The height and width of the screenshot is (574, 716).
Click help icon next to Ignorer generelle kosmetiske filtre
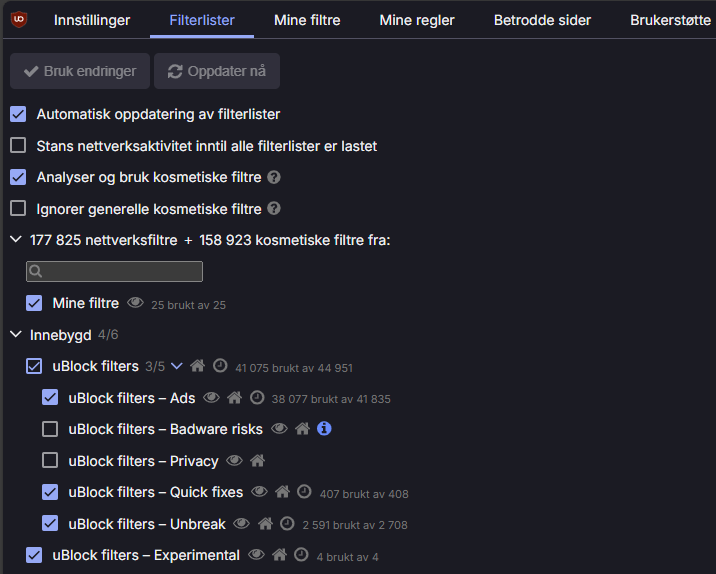pyautogui.click(x=274, y=209)
